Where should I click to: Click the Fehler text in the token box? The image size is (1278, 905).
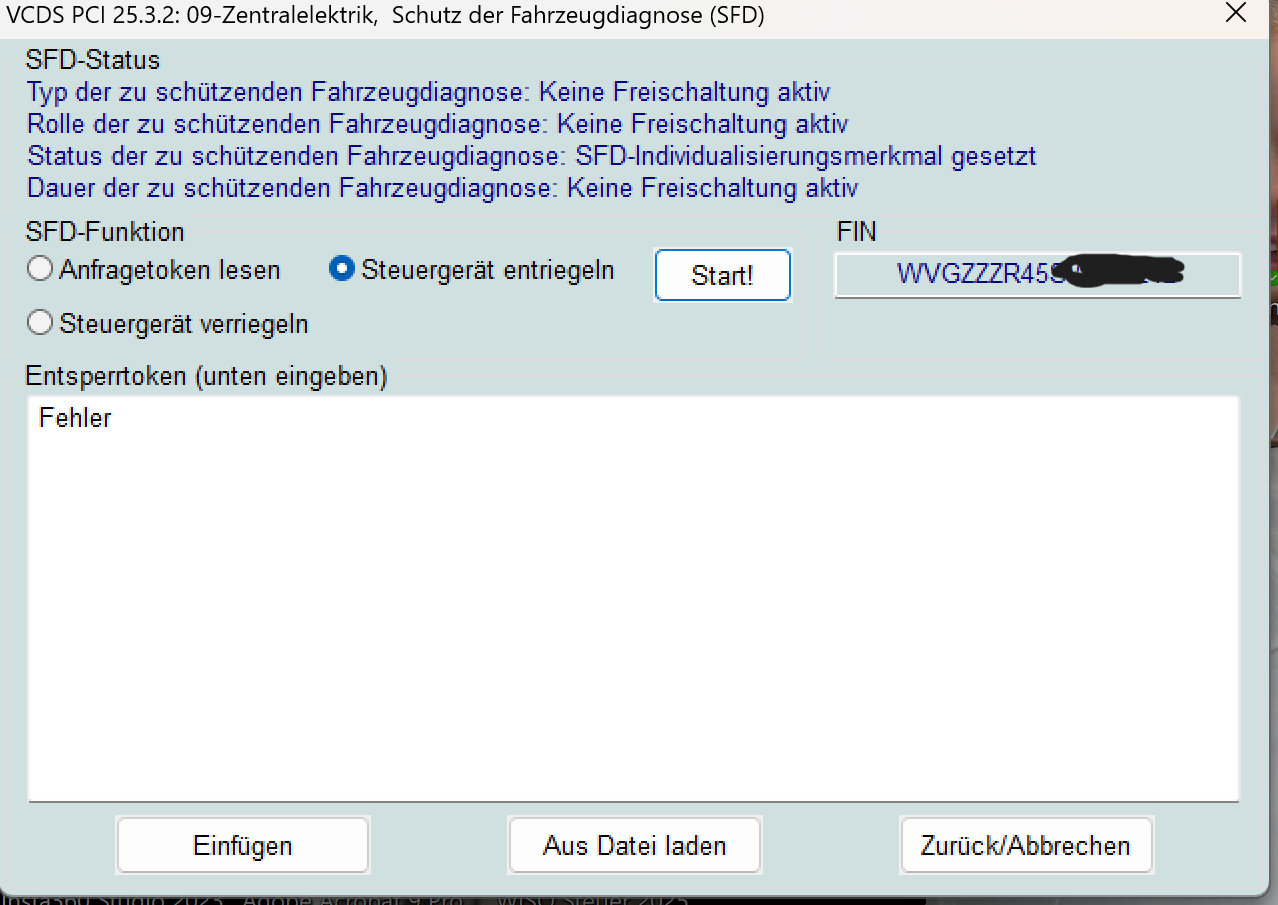click(76, 418)
